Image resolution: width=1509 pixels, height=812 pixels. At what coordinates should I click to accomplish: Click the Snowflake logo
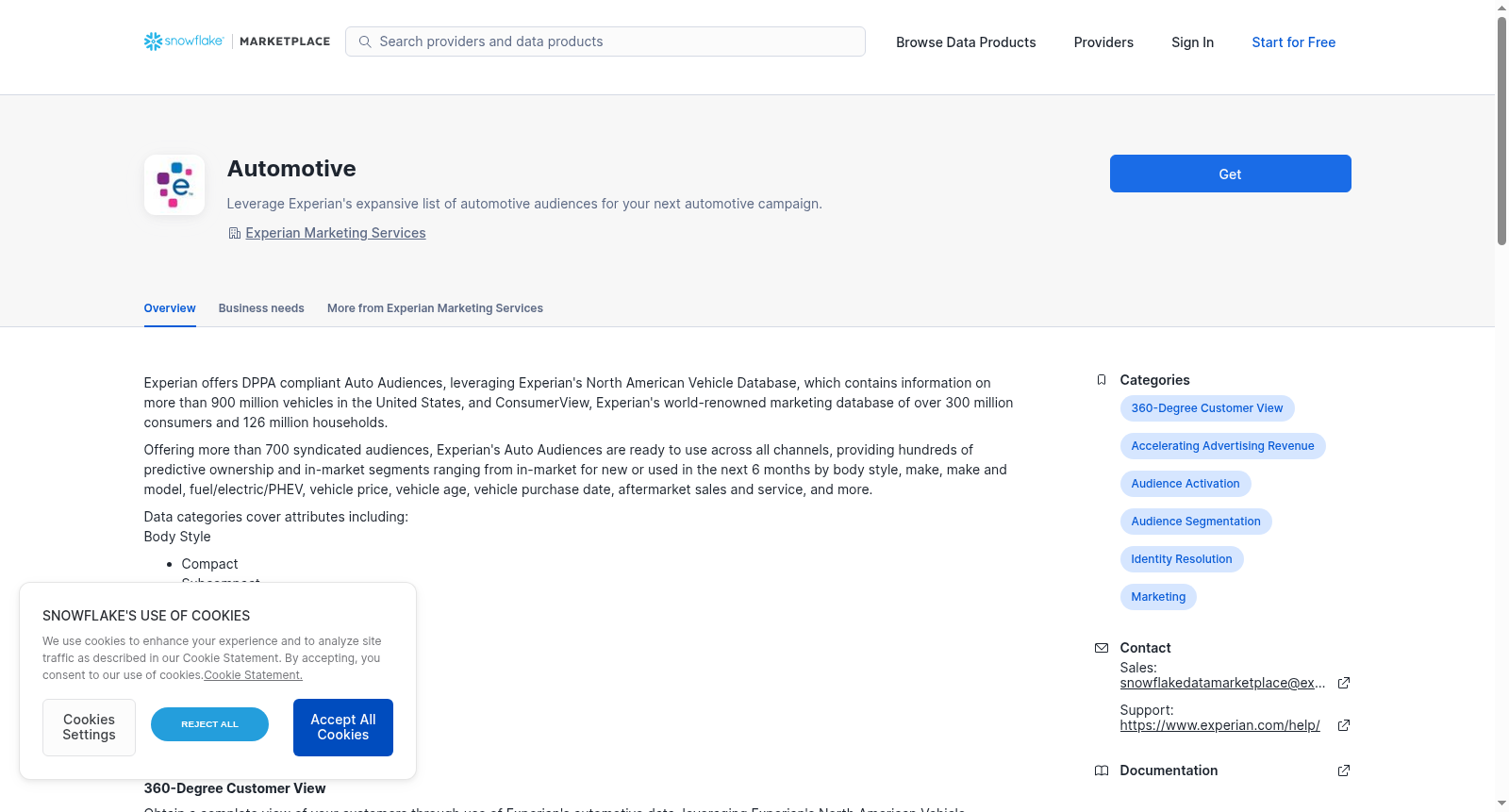184,41
